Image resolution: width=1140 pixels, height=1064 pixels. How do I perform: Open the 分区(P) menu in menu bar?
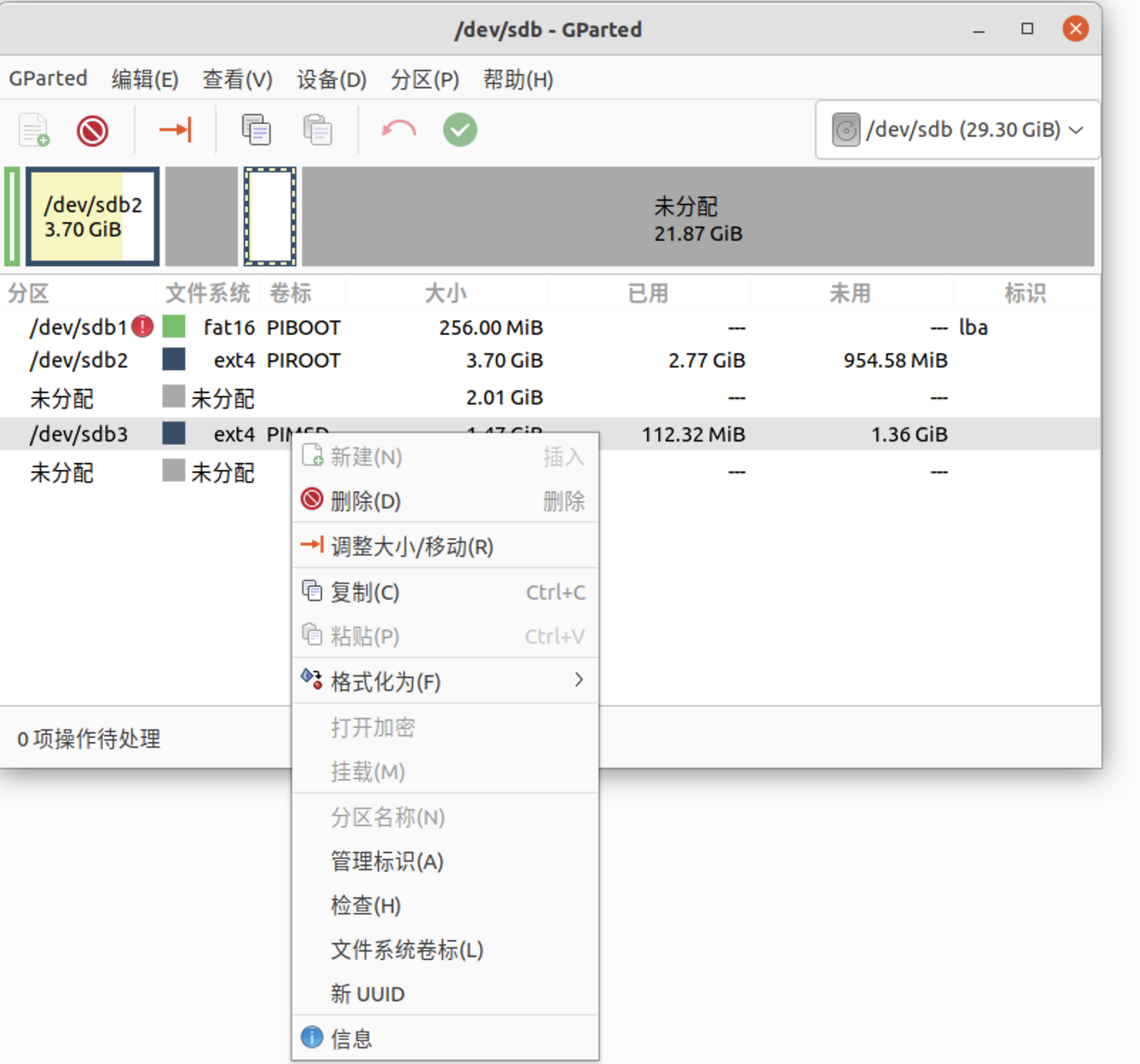[425, 79]
